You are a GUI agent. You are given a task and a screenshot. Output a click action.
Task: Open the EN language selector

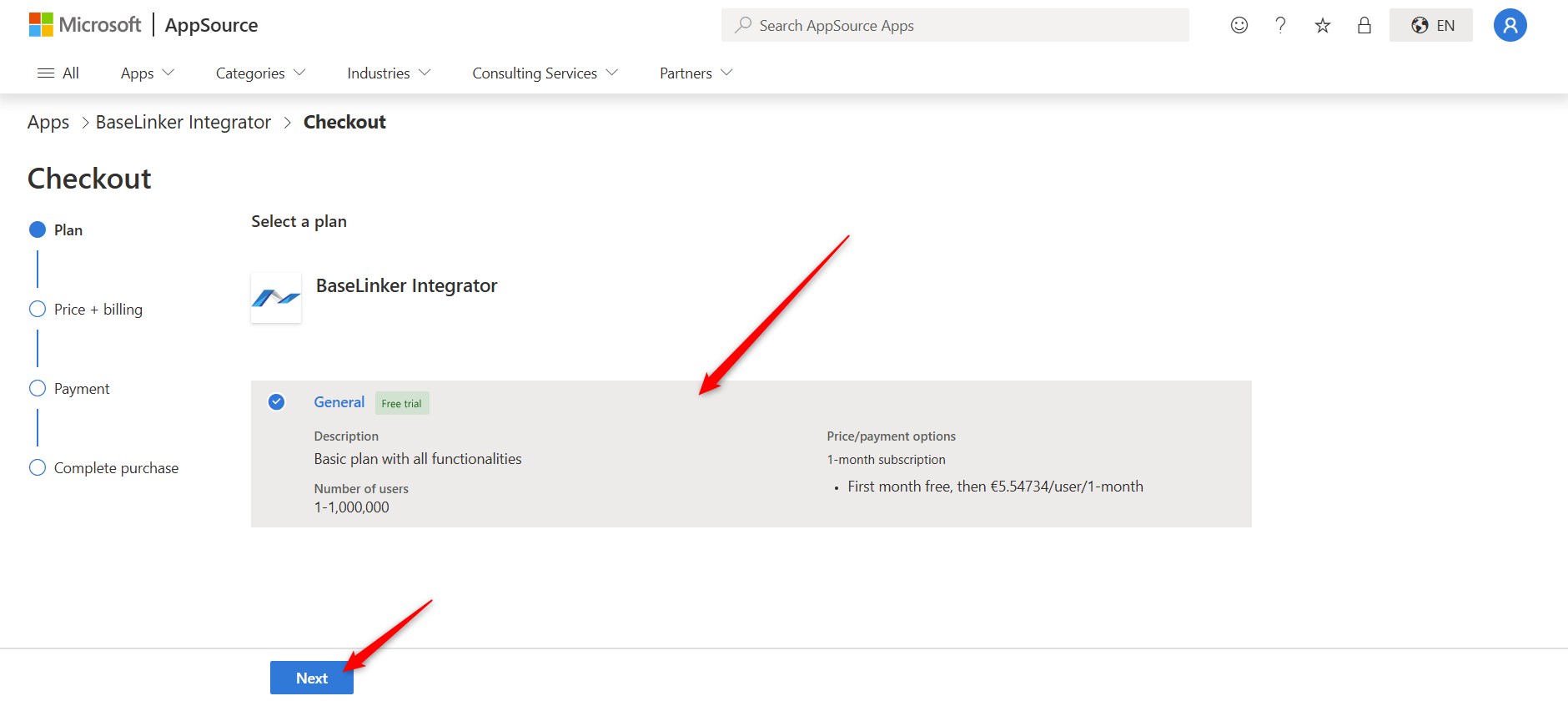[x=1431, y=25]
